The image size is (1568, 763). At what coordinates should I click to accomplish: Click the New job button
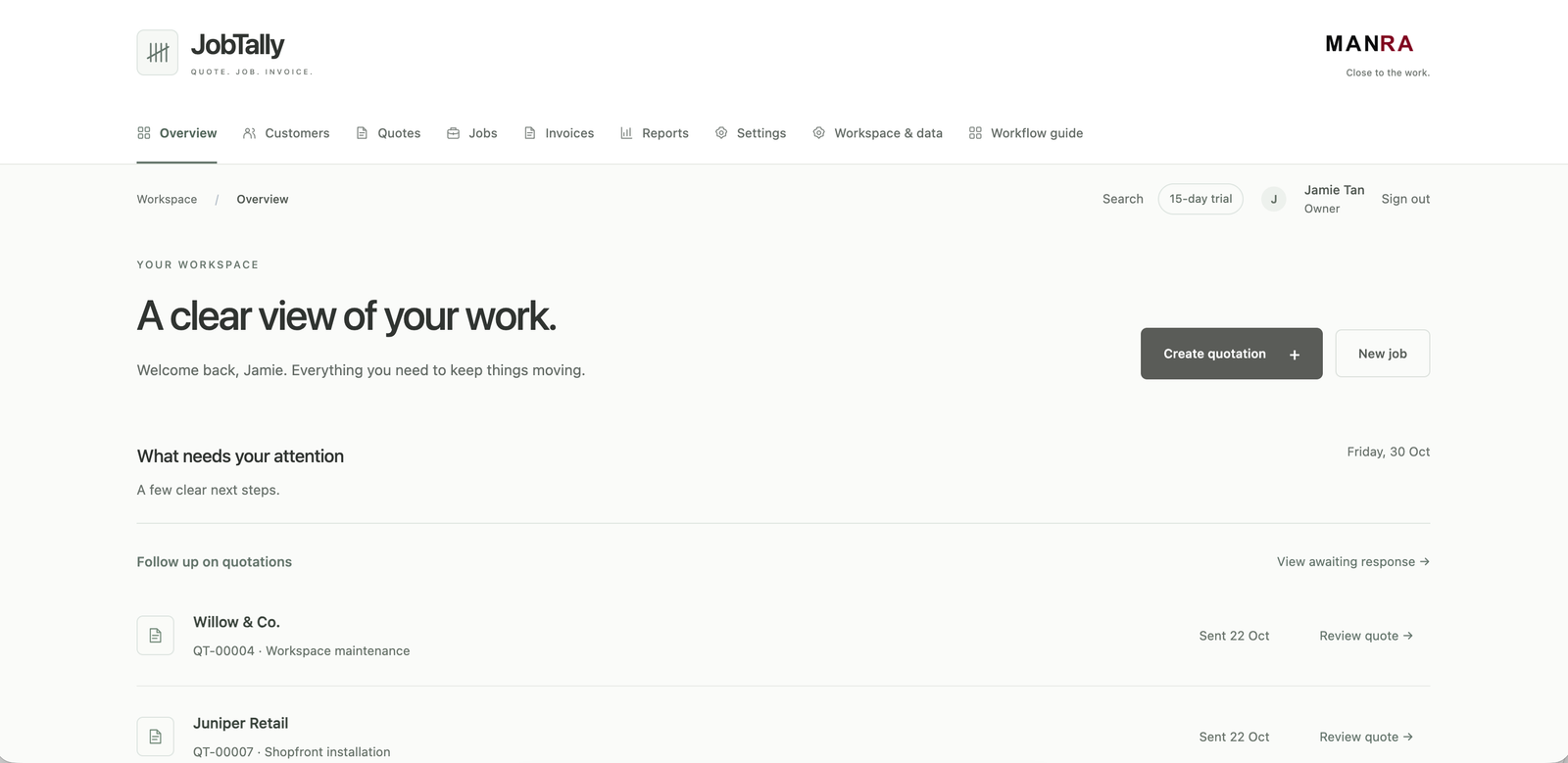1382,354
